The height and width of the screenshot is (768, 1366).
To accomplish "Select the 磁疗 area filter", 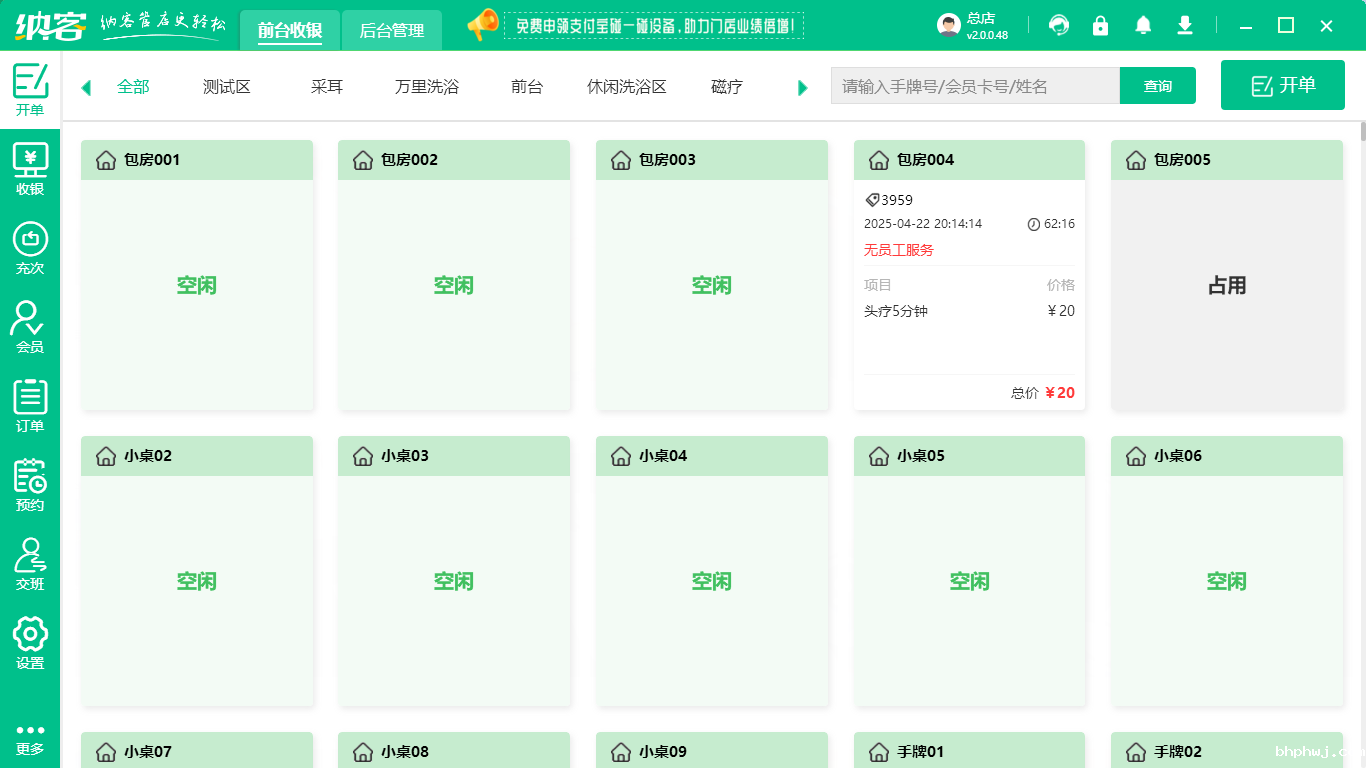I will click(727, 87).
